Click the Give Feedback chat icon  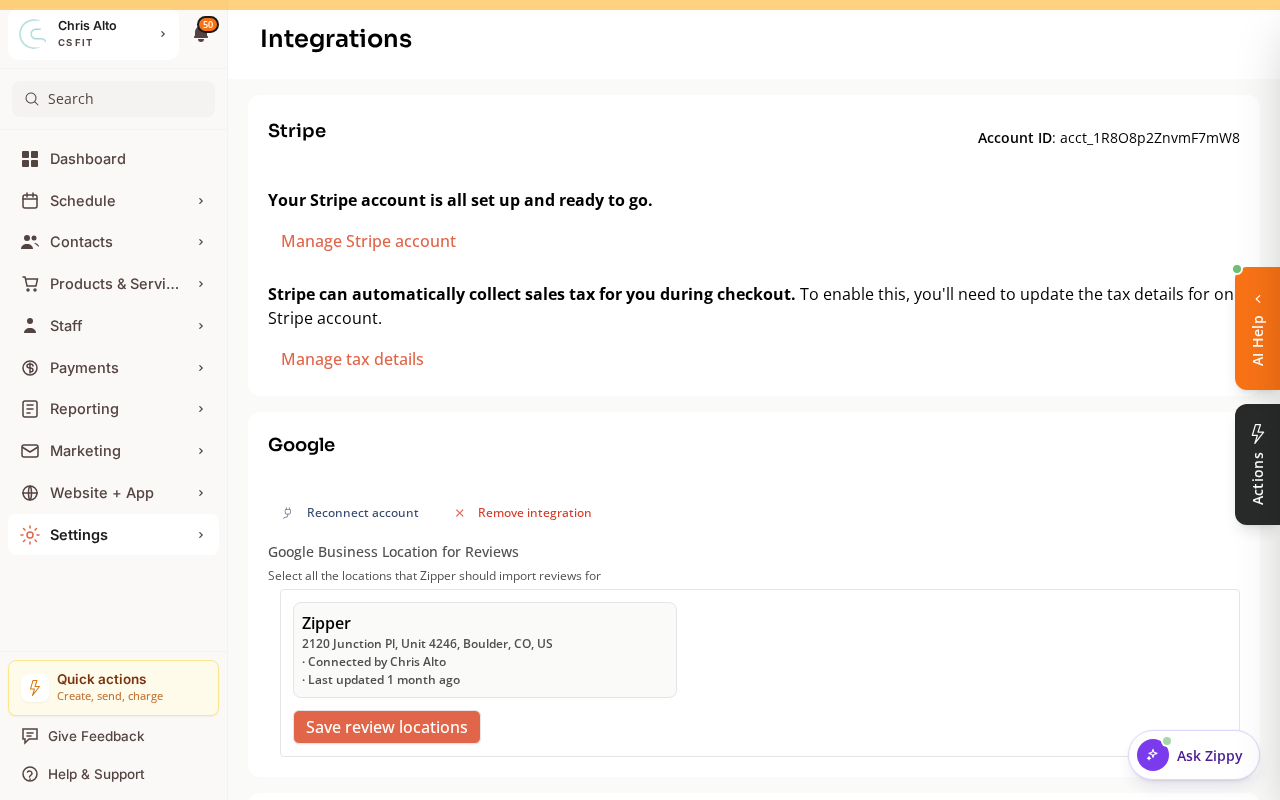click(x=30, y=736)
